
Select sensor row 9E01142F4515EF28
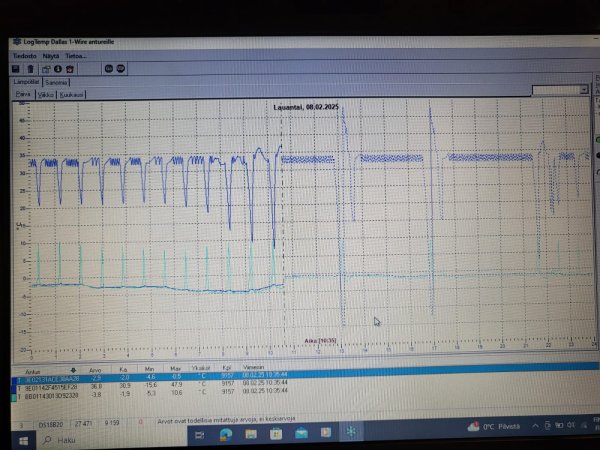coord(48,386)
